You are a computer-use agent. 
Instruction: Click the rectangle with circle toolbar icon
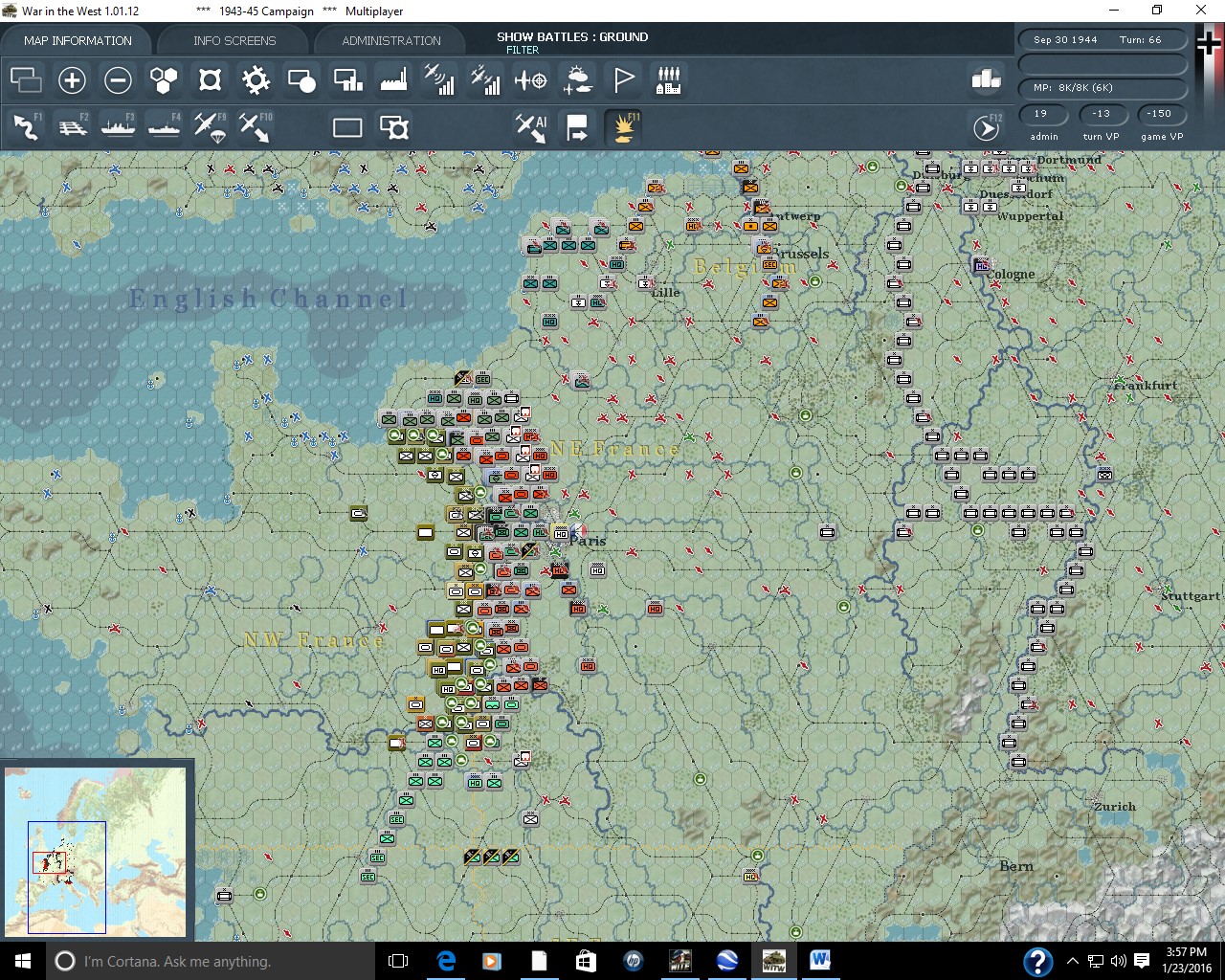tap(301, 79)
